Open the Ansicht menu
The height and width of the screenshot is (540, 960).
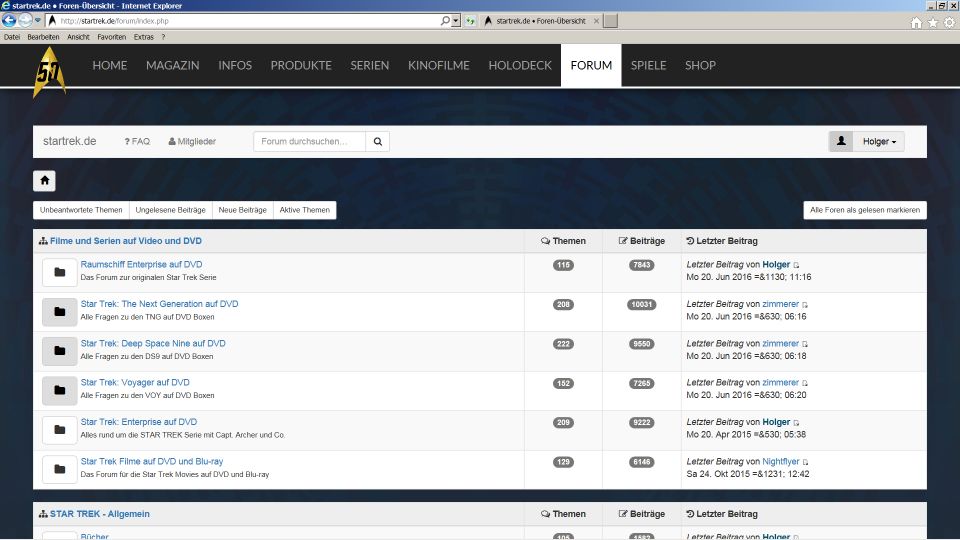click(x=78, y=37)
